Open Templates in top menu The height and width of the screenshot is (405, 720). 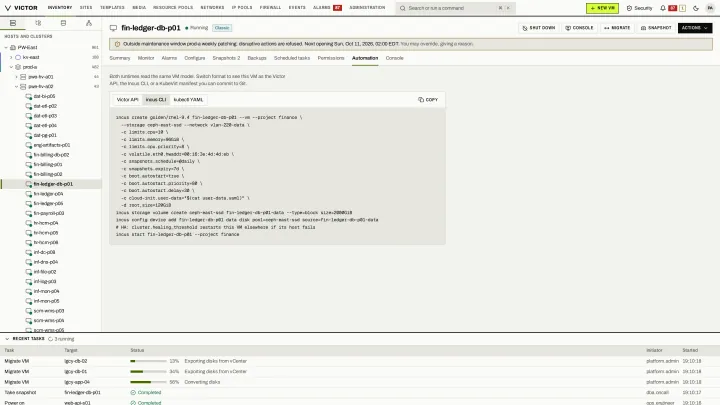pos(112,8)
